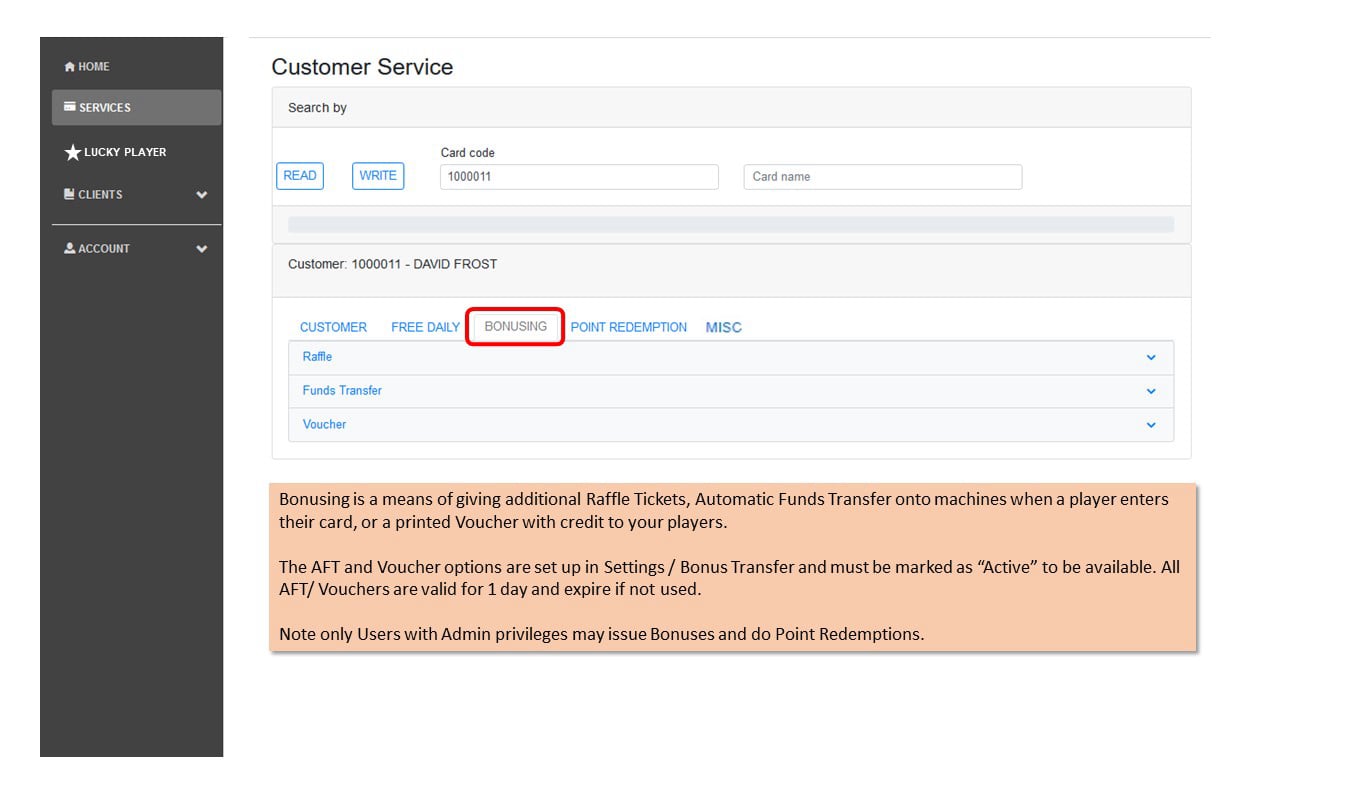The image size is (1361, 794).
Task: Click the Home house icon in sidebar
Action: pos(69,67)
